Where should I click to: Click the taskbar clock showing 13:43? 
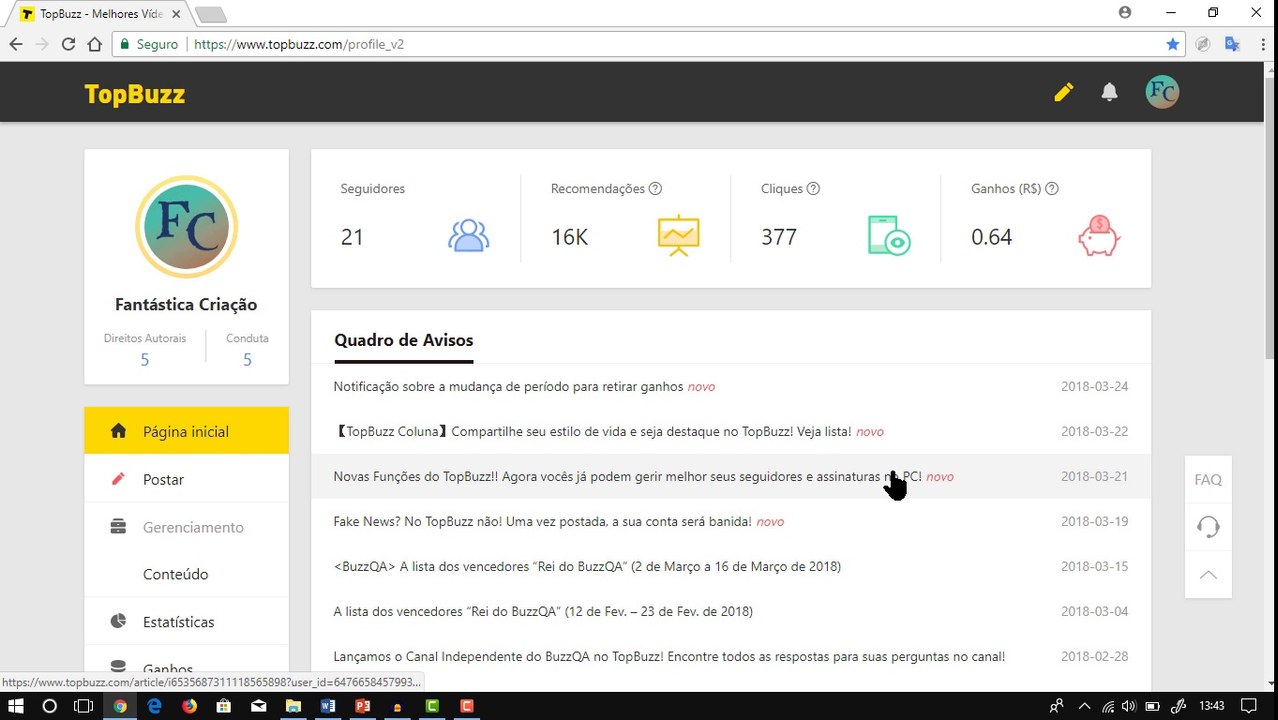1211,706
